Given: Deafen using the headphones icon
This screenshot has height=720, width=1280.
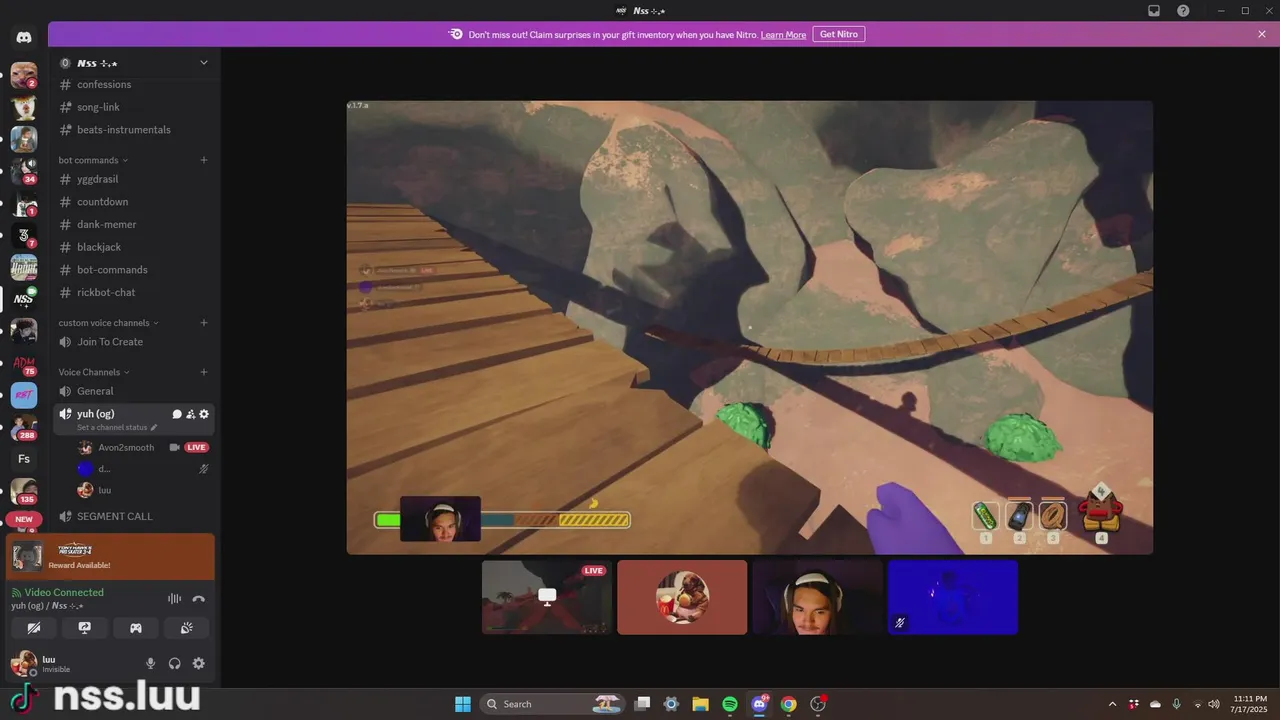Looking at the screenshot, I should coord(175,663).
